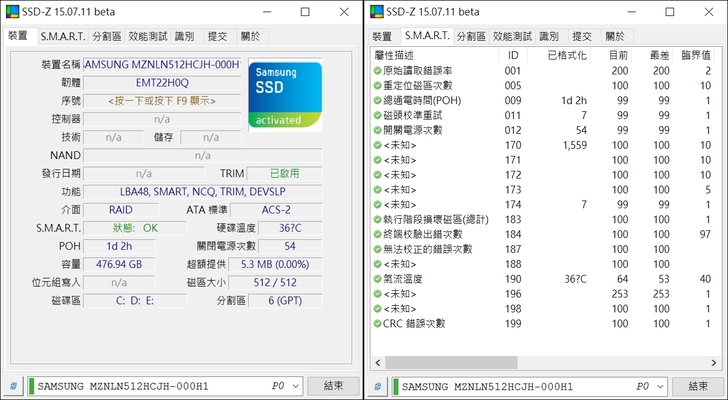Screen dimensions: 728x400
Task: Sort by the 屬性描述 column header
Action: (435, 56)
